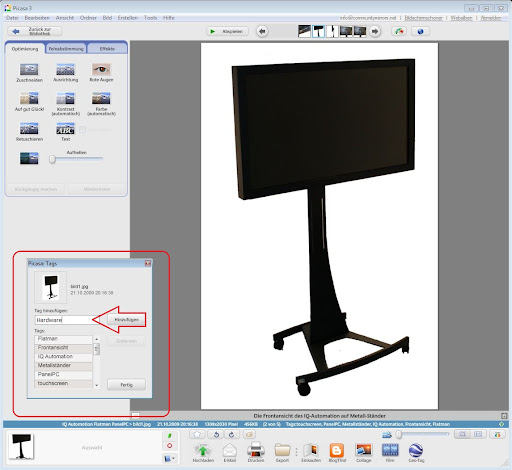Click the Bildschirmschoner link
This screenshot has width=512, height=470.
point(423,18)
